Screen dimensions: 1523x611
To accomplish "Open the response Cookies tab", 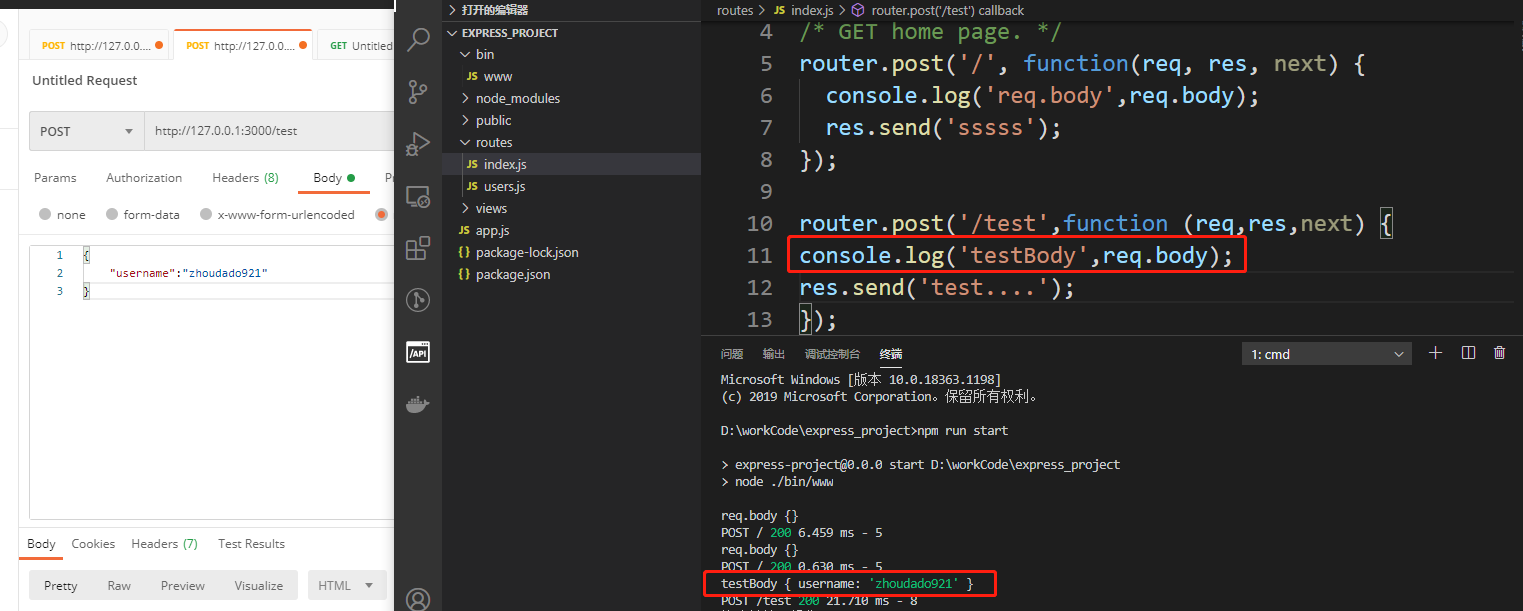I will point(93,544).
